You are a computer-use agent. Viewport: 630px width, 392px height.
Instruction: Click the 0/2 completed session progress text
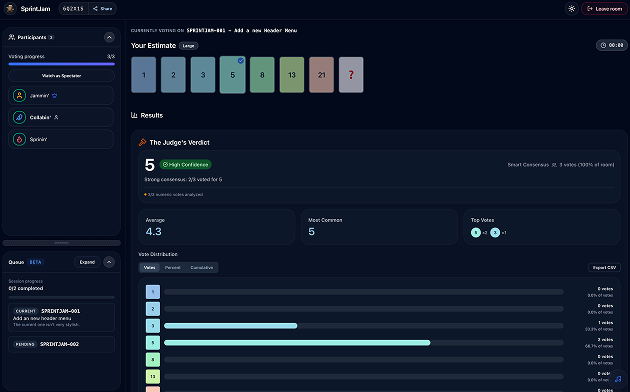(x=26, y=288)
